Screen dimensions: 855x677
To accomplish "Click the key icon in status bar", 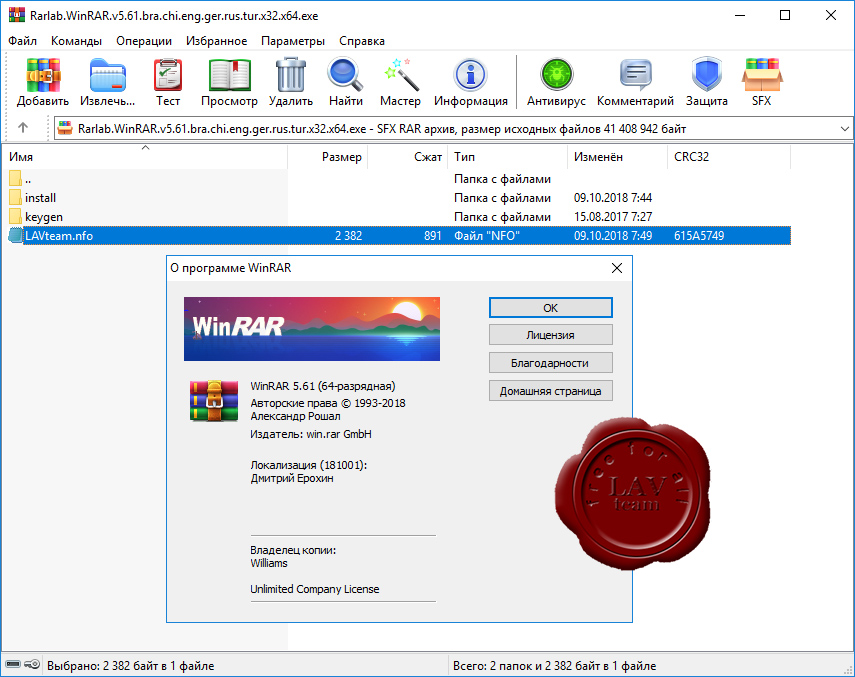I will click(32, 664).
